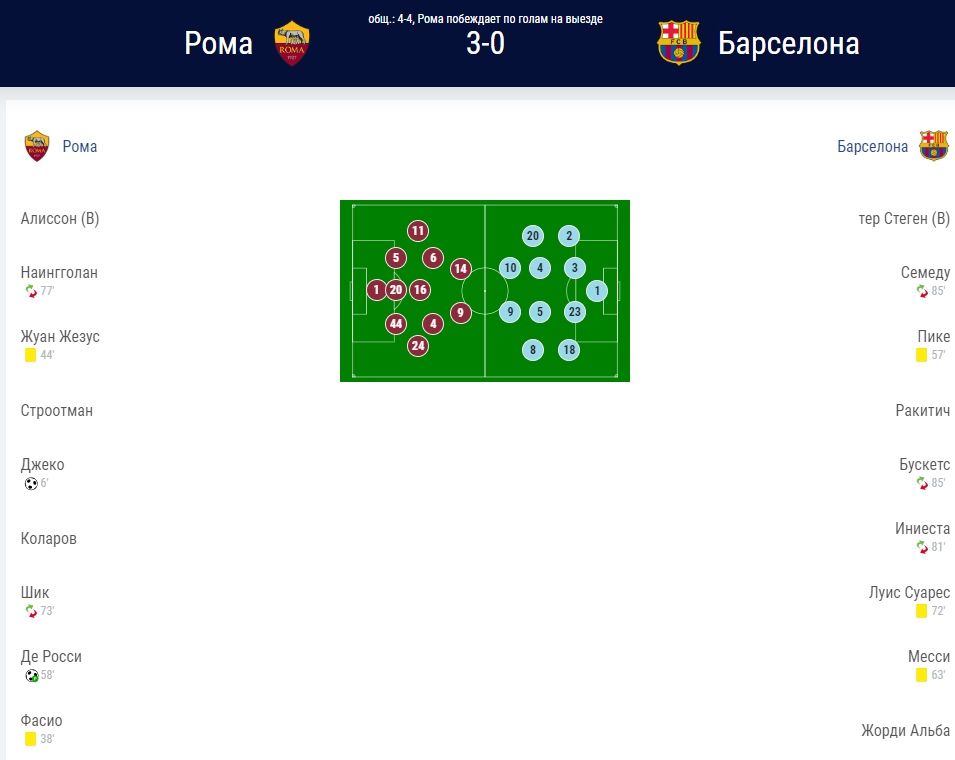The width and height of the screenshot is (955, 760).
Task: Select Barcelona player number 20 on the pitch
Action: click(x=533, y=236)
